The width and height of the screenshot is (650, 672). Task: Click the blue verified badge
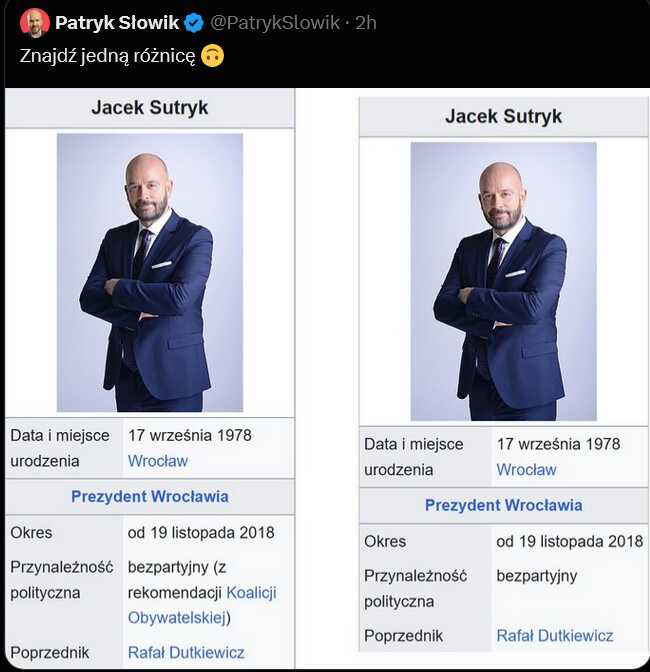click(194, 23)
